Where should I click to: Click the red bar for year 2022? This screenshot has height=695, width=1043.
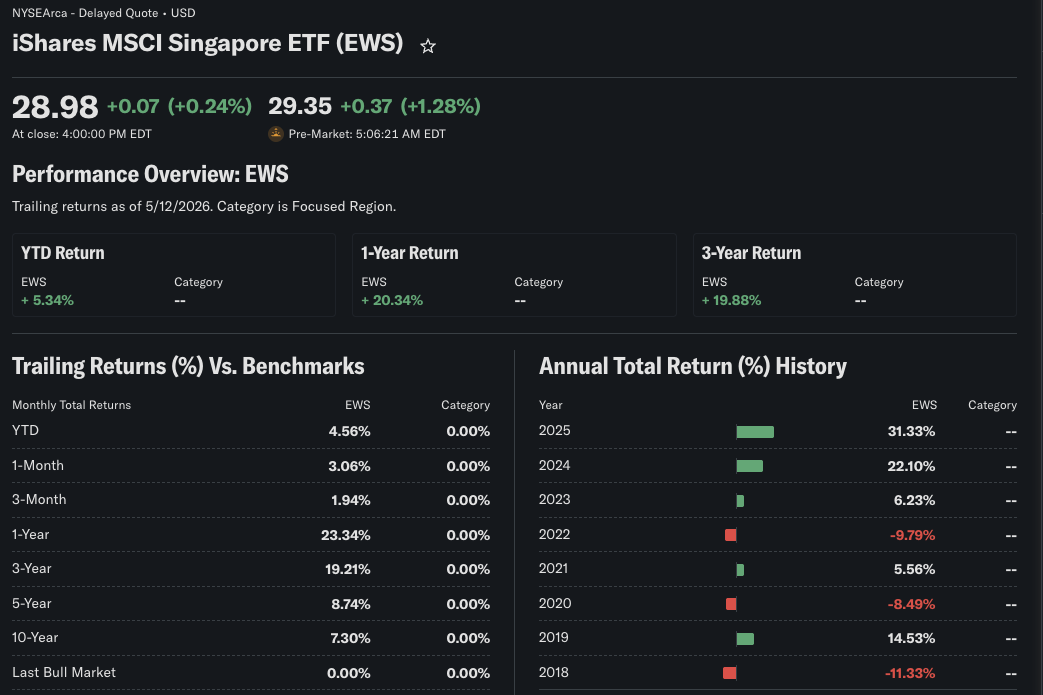pyautogui.click(x=730, y=535)
